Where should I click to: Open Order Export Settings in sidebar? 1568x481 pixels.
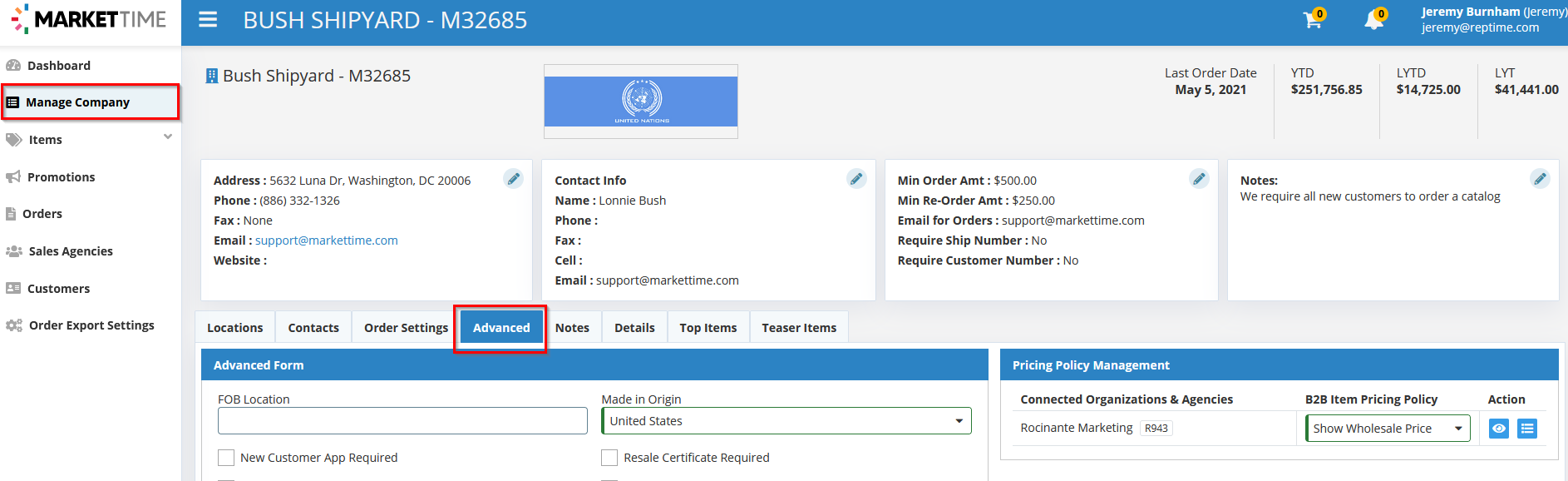(91, 325)
